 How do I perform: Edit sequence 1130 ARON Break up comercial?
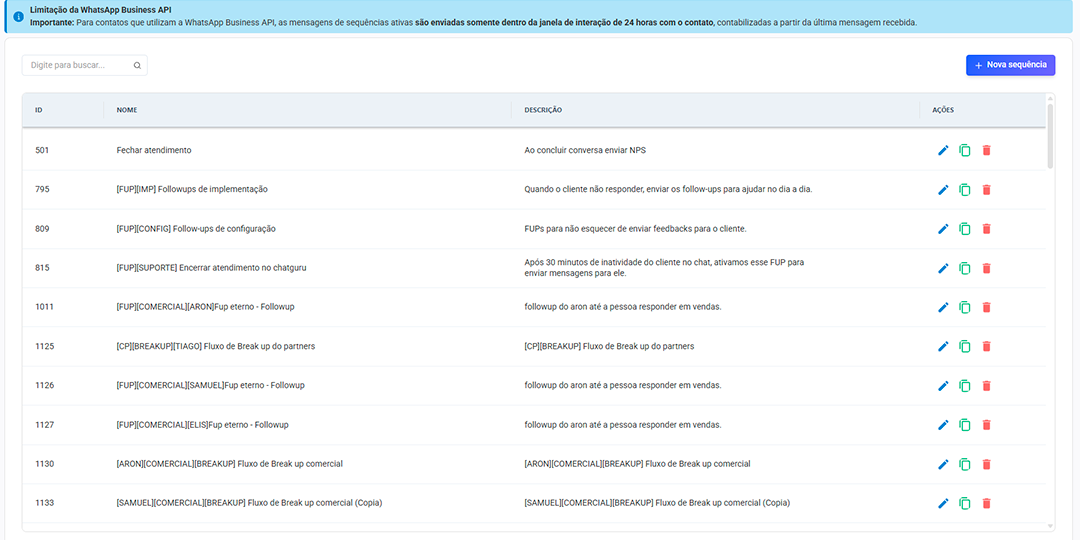click(942, 464)
